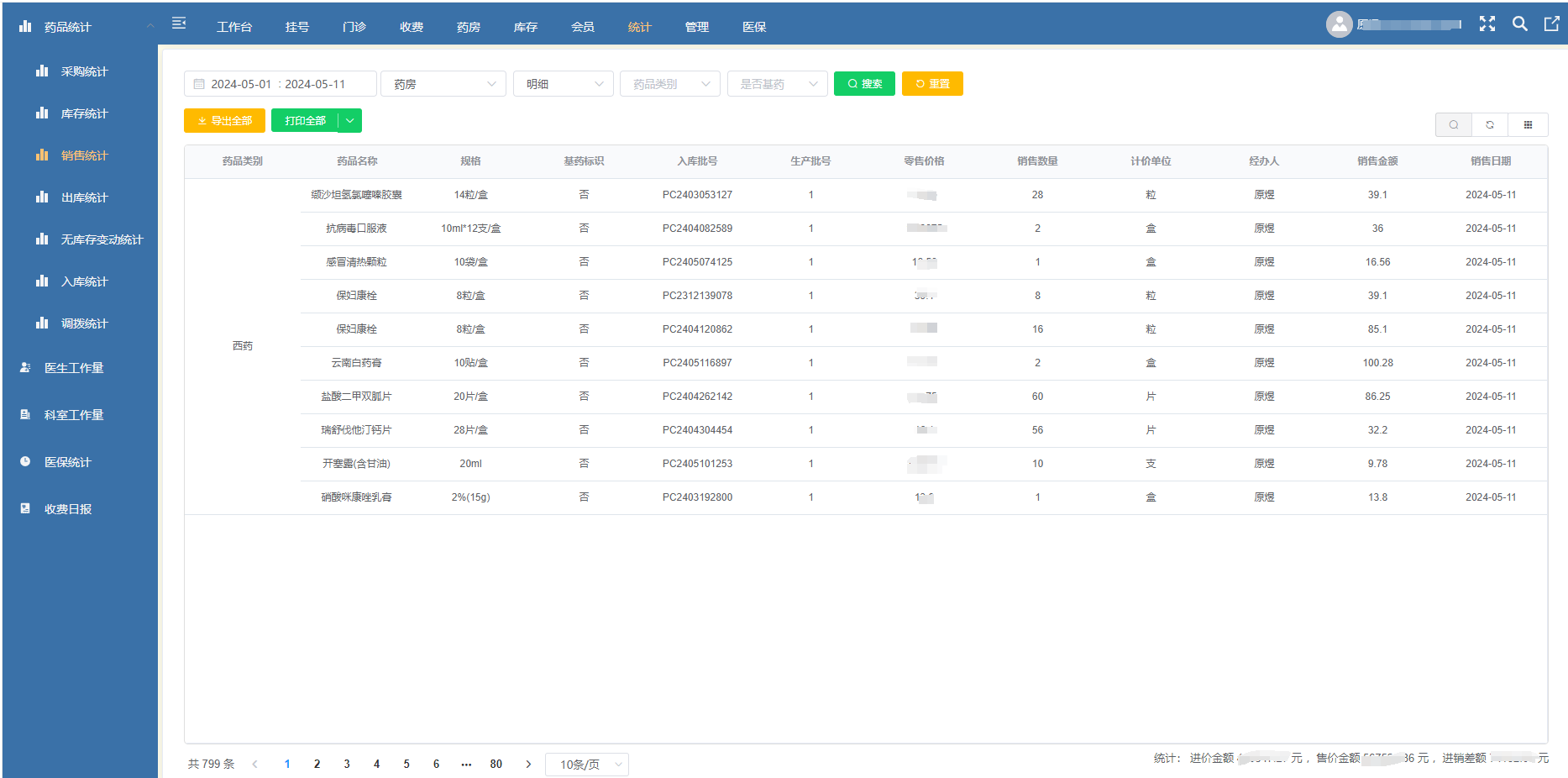The height and width of the screenshot is (778, 1568).
Task: Switch to the 管理 navigation tab
Action: click(696, 26)
